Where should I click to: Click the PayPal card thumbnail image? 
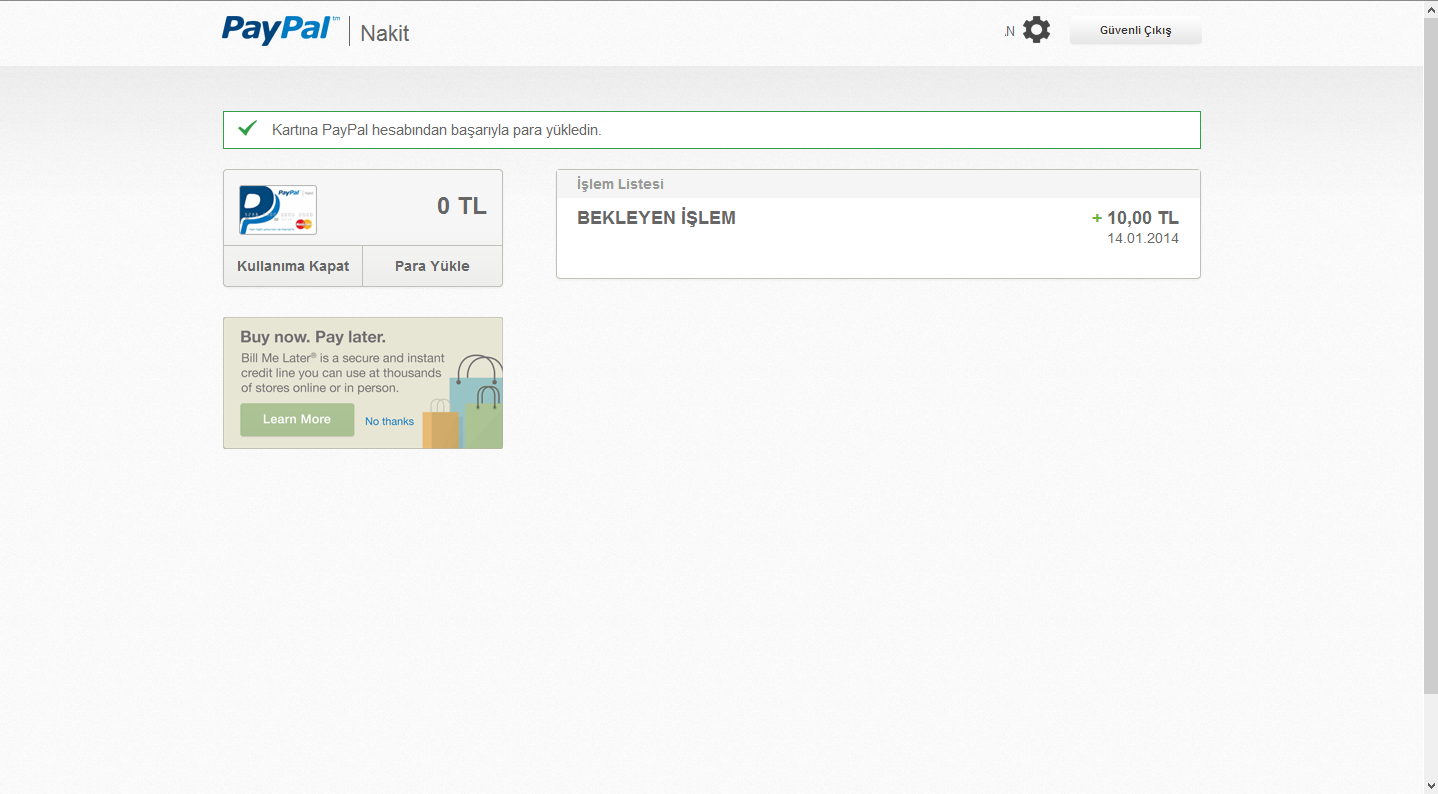278,210
